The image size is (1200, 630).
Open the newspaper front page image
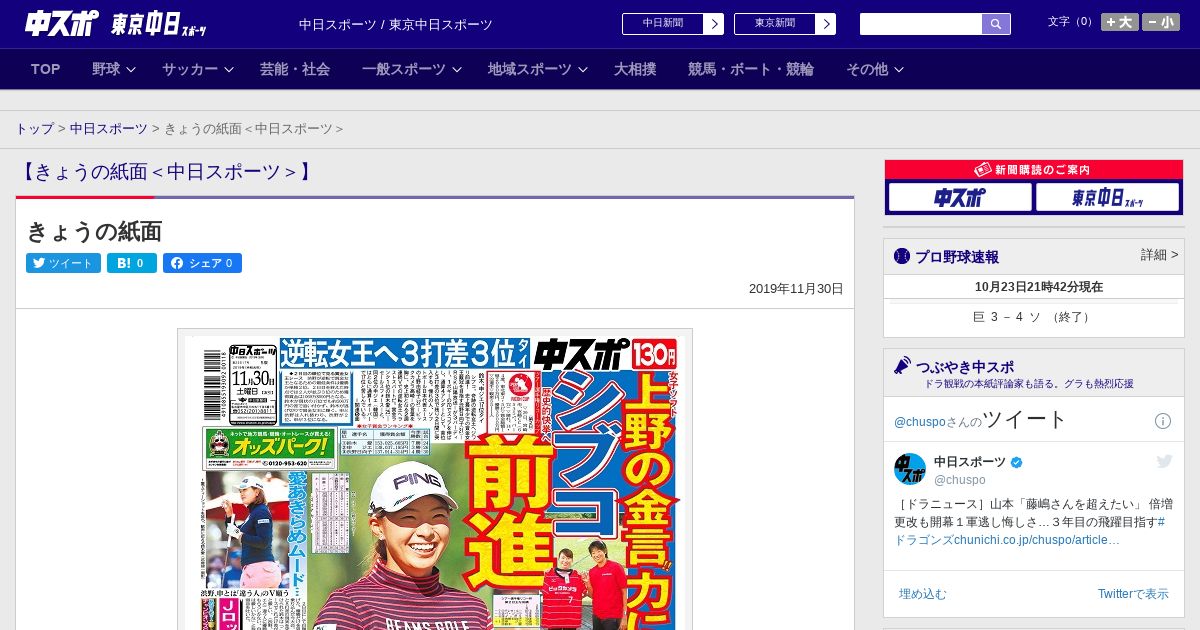click(435, 480)
